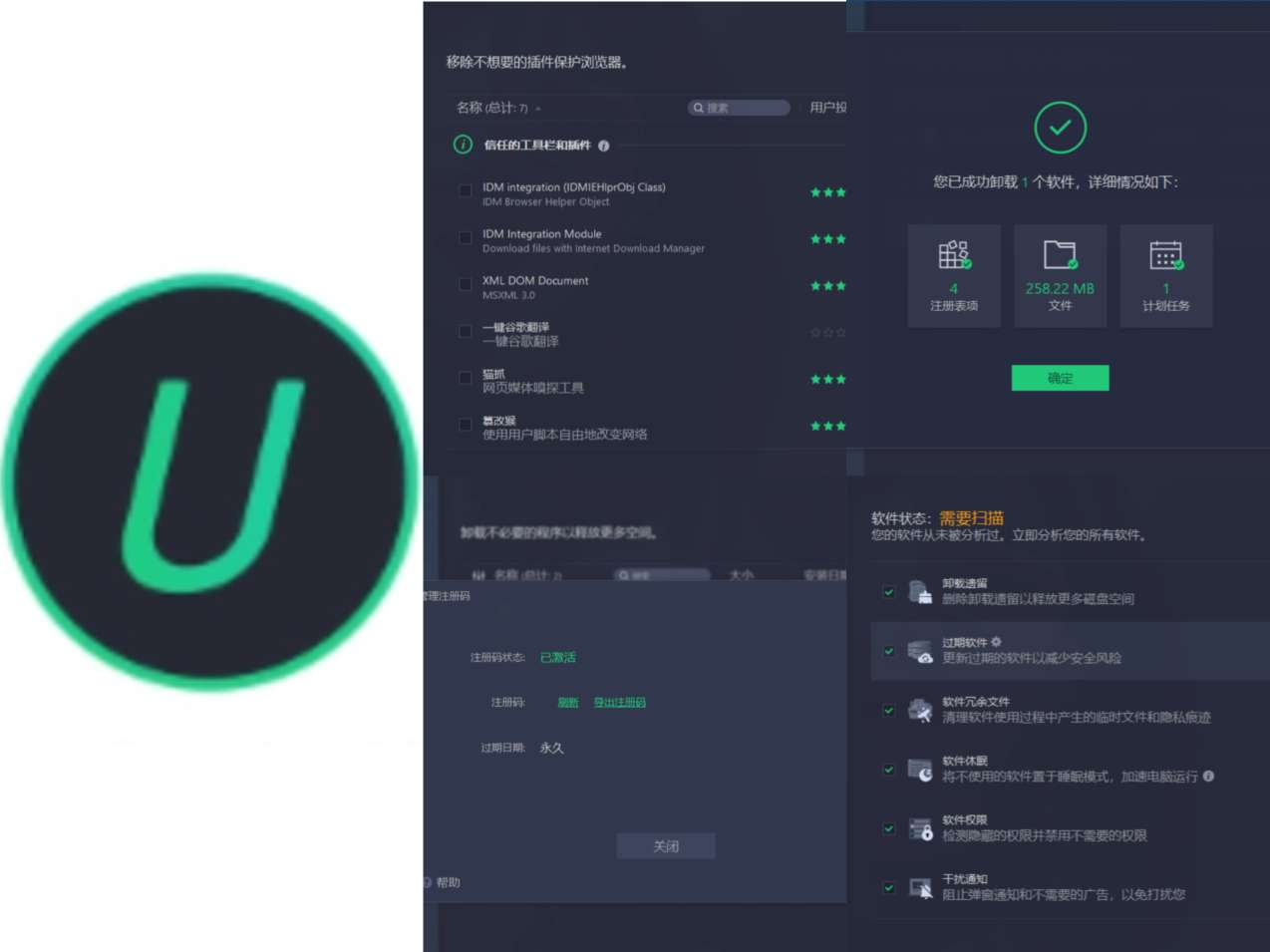The image size is (1270, 952).
Task: Tick the checkbox for IDMIEHlprObj Class
Action: tap(465, 190)
